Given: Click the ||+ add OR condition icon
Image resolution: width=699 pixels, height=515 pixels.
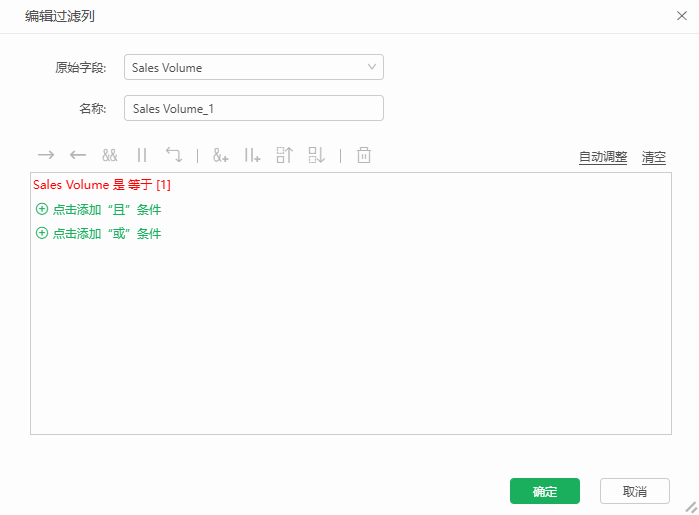Looking at the screenshot, I should [x=252, y=155].
